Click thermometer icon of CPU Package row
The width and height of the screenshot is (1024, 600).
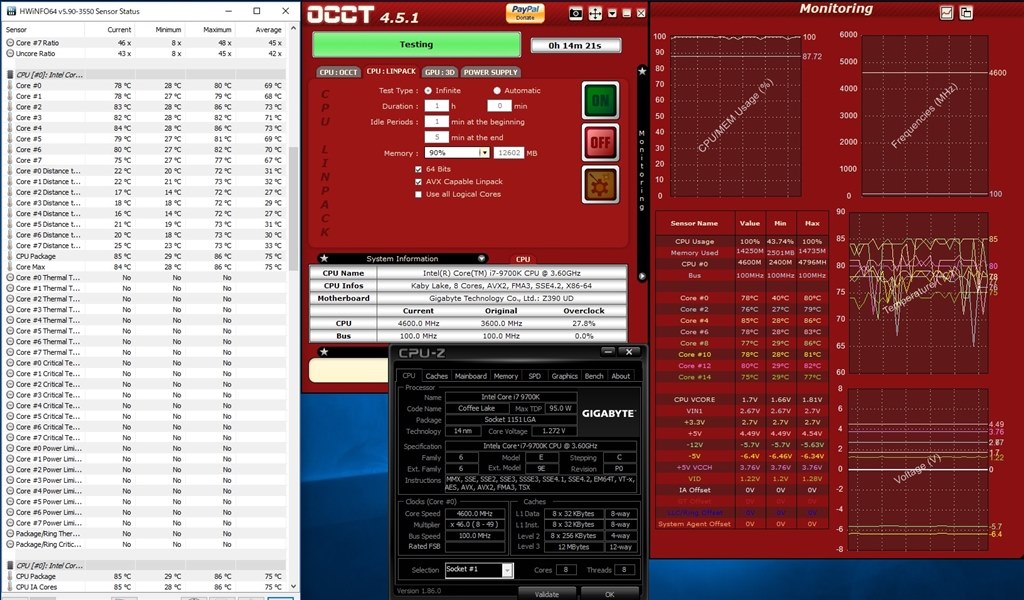tap(10, 256)
